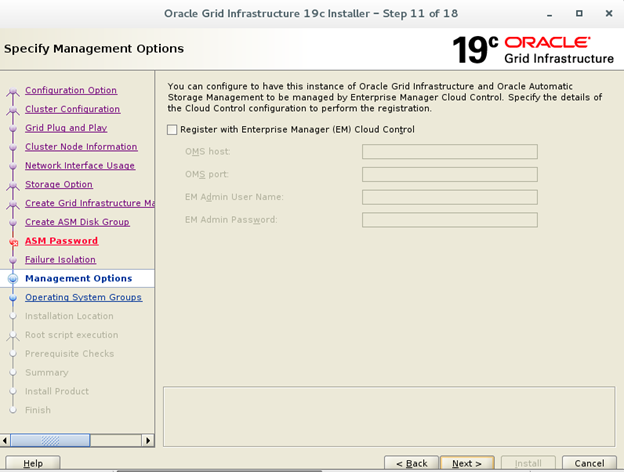Close the installer window

(609, 14)
